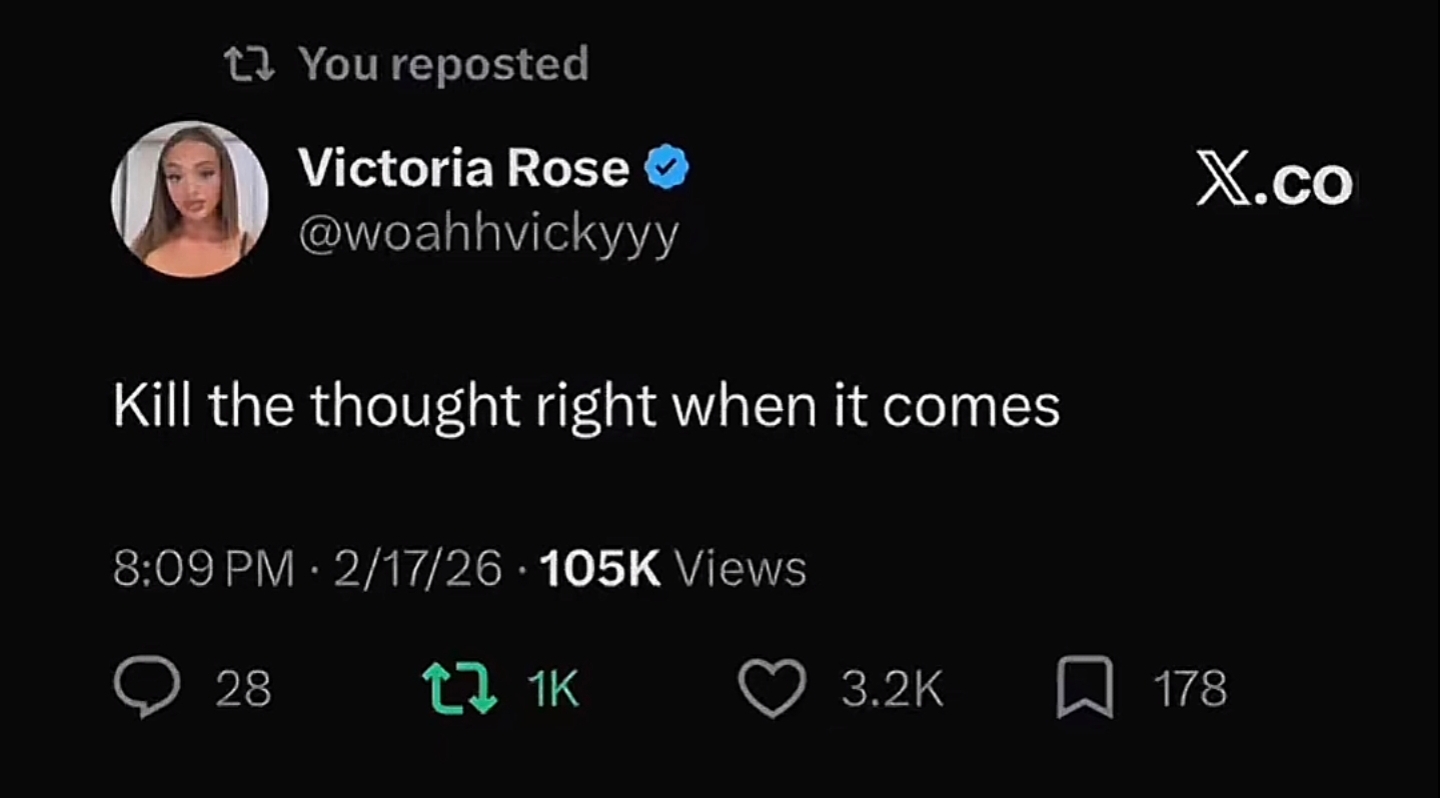Click the blue verified checkmark badge

coord(668,168)
